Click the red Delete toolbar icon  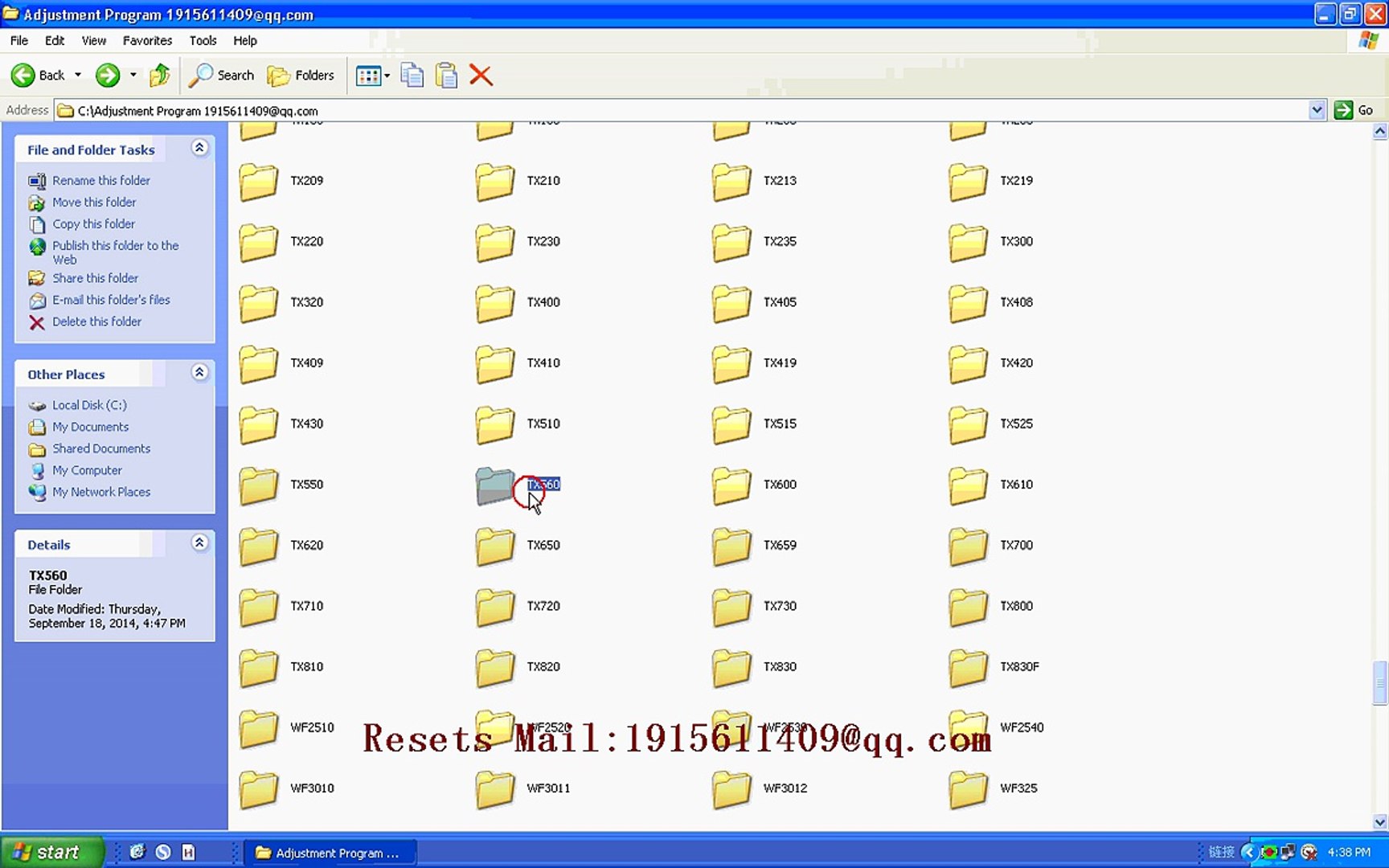point(481,76)
